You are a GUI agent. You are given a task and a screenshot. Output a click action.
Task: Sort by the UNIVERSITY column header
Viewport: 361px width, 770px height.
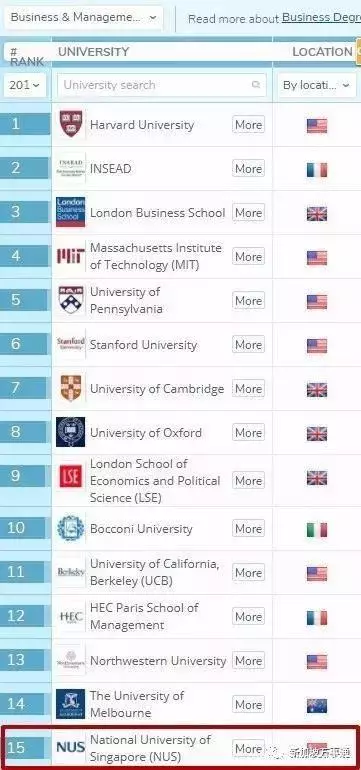coord(93,52)
